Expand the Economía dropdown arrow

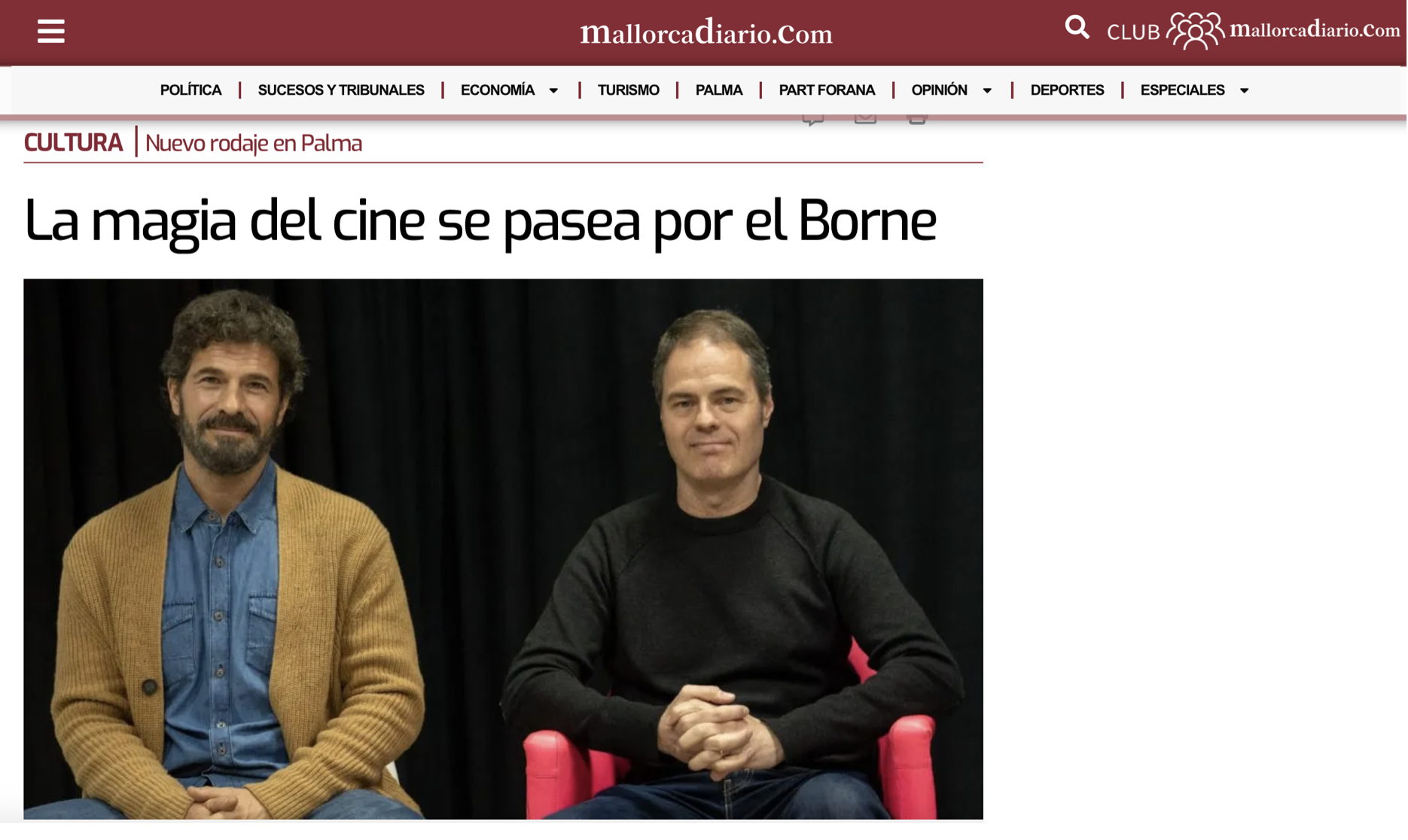click(553, 90)
